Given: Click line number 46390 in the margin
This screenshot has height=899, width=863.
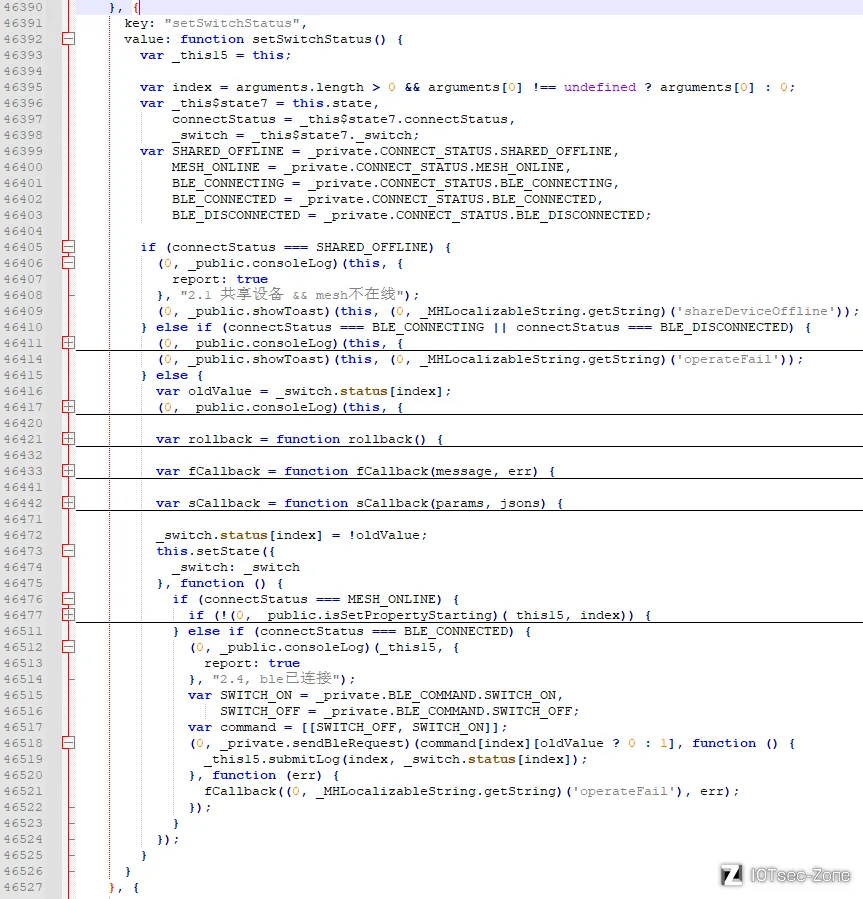Looking at the screenshot, I should 23,7.
